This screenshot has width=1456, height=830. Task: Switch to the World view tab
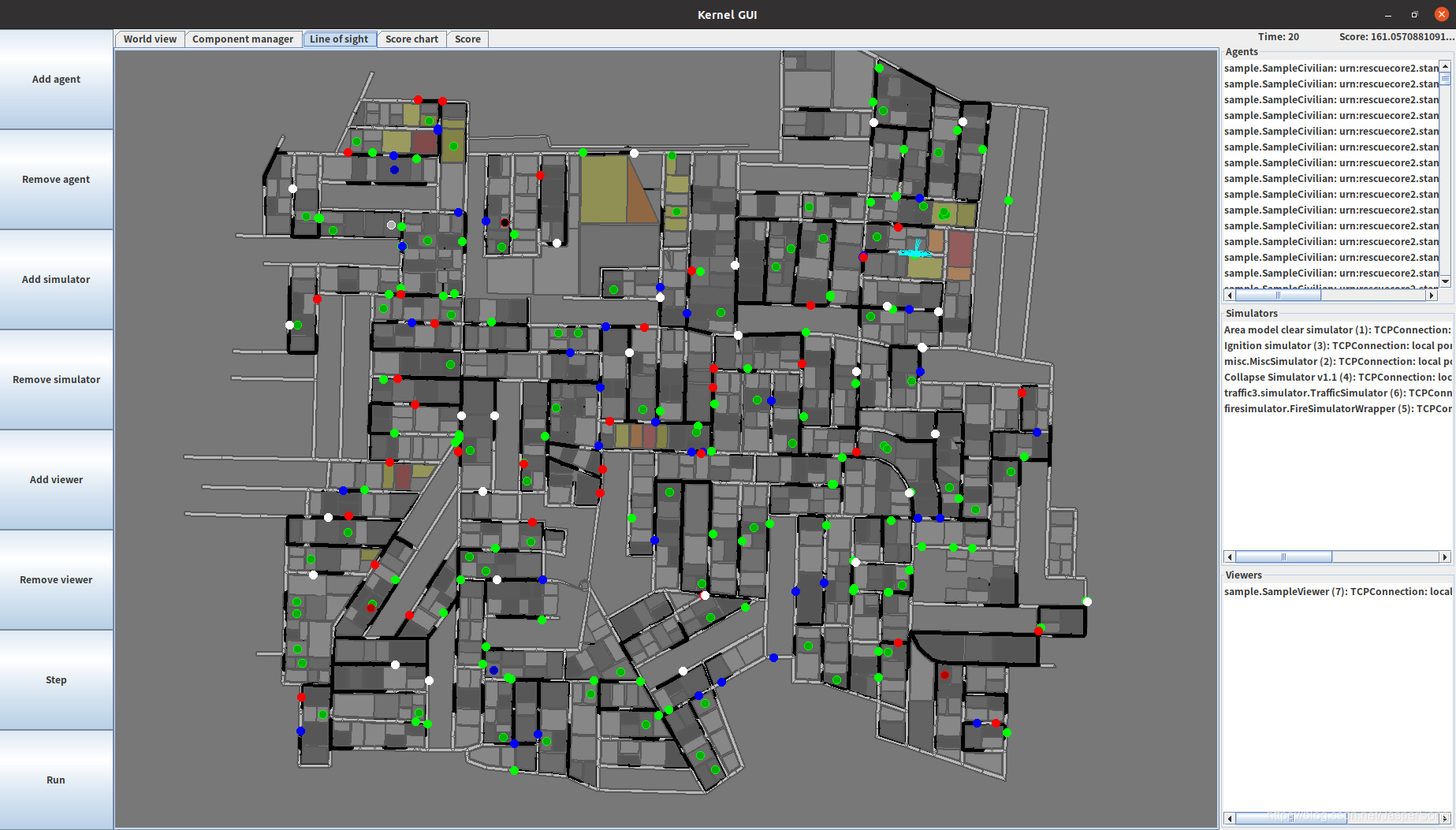[150, 39]
